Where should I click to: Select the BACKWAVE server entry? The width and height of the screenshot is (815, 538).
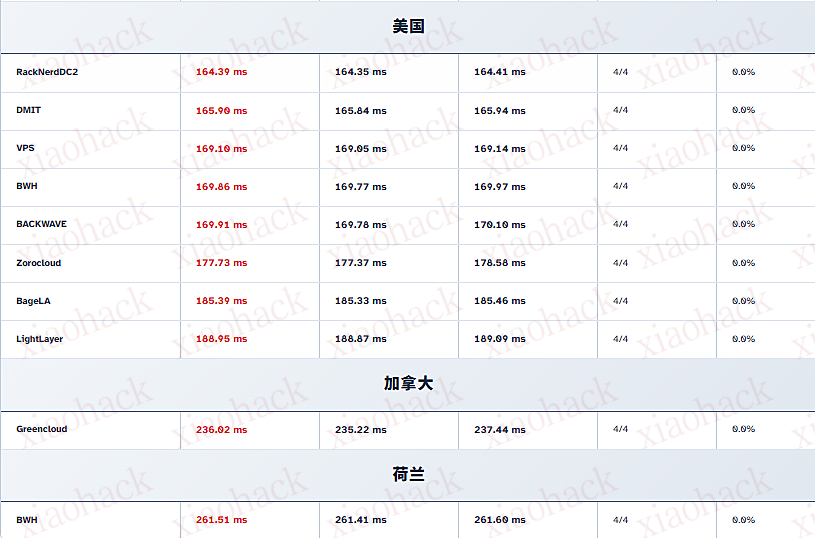pos(41,225)
